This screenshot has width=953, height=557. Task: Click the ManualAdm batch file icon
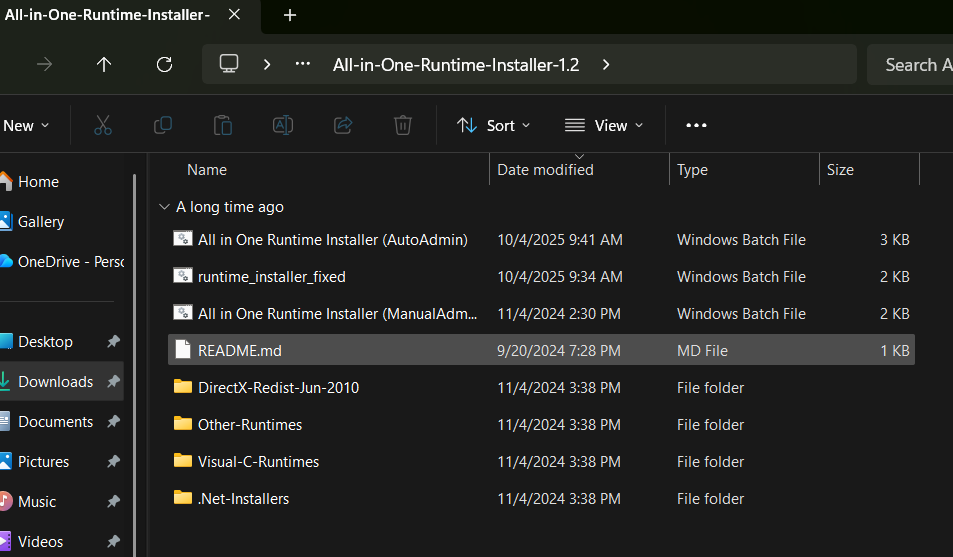tap(183, 313)
